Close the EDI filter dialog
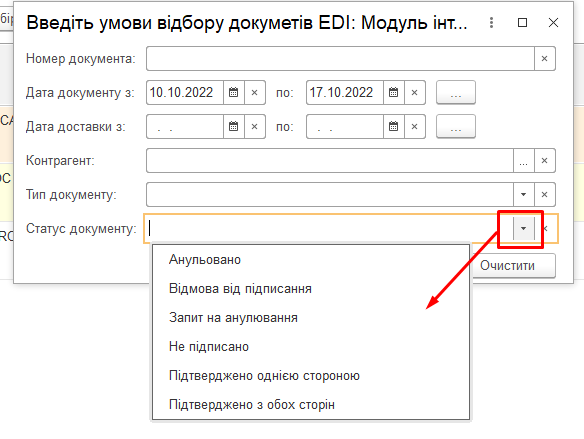 click(x=553, y=23)
